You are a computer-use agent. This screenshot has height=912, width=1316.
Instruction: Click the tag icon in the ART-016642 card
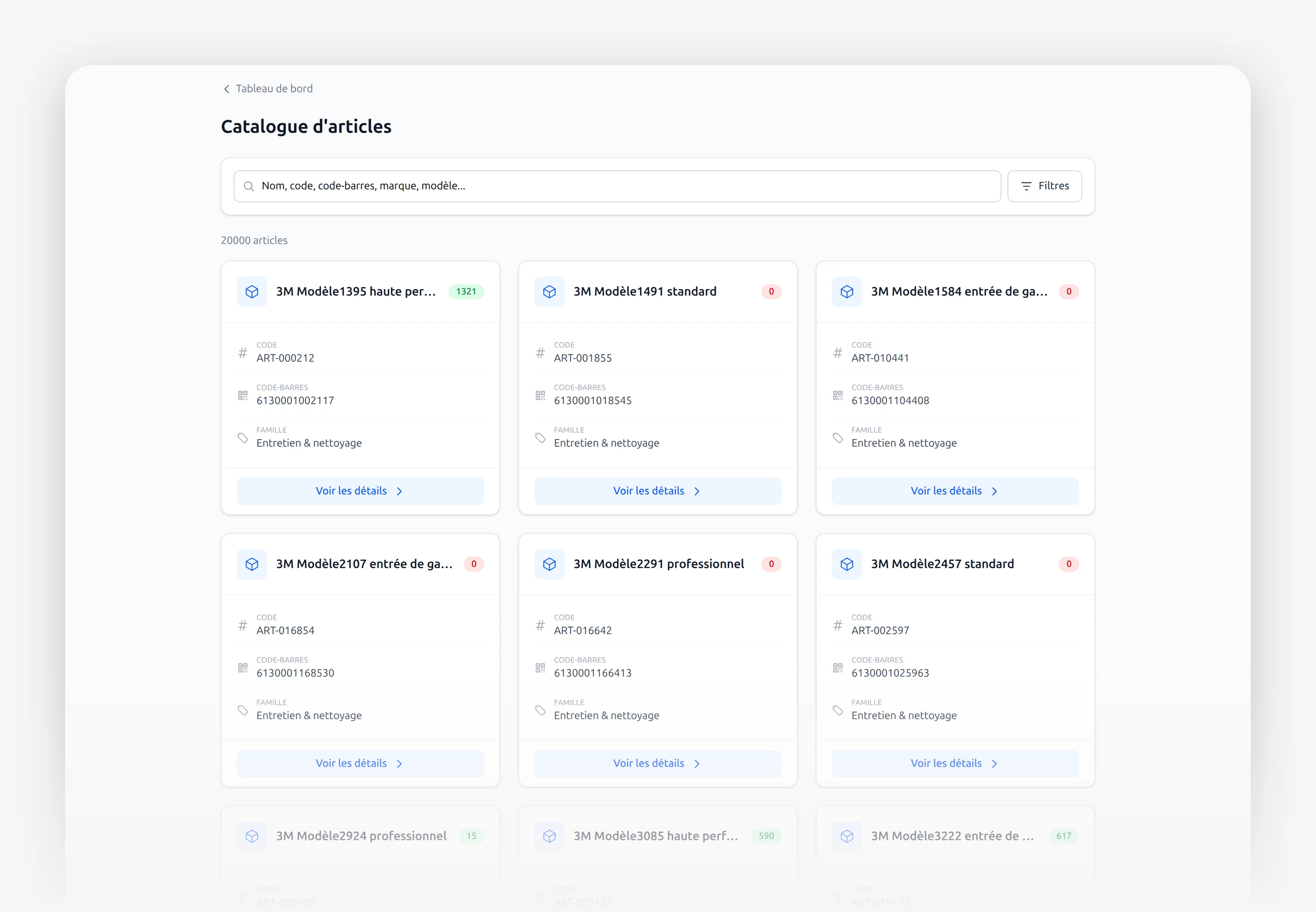[540, 711]
